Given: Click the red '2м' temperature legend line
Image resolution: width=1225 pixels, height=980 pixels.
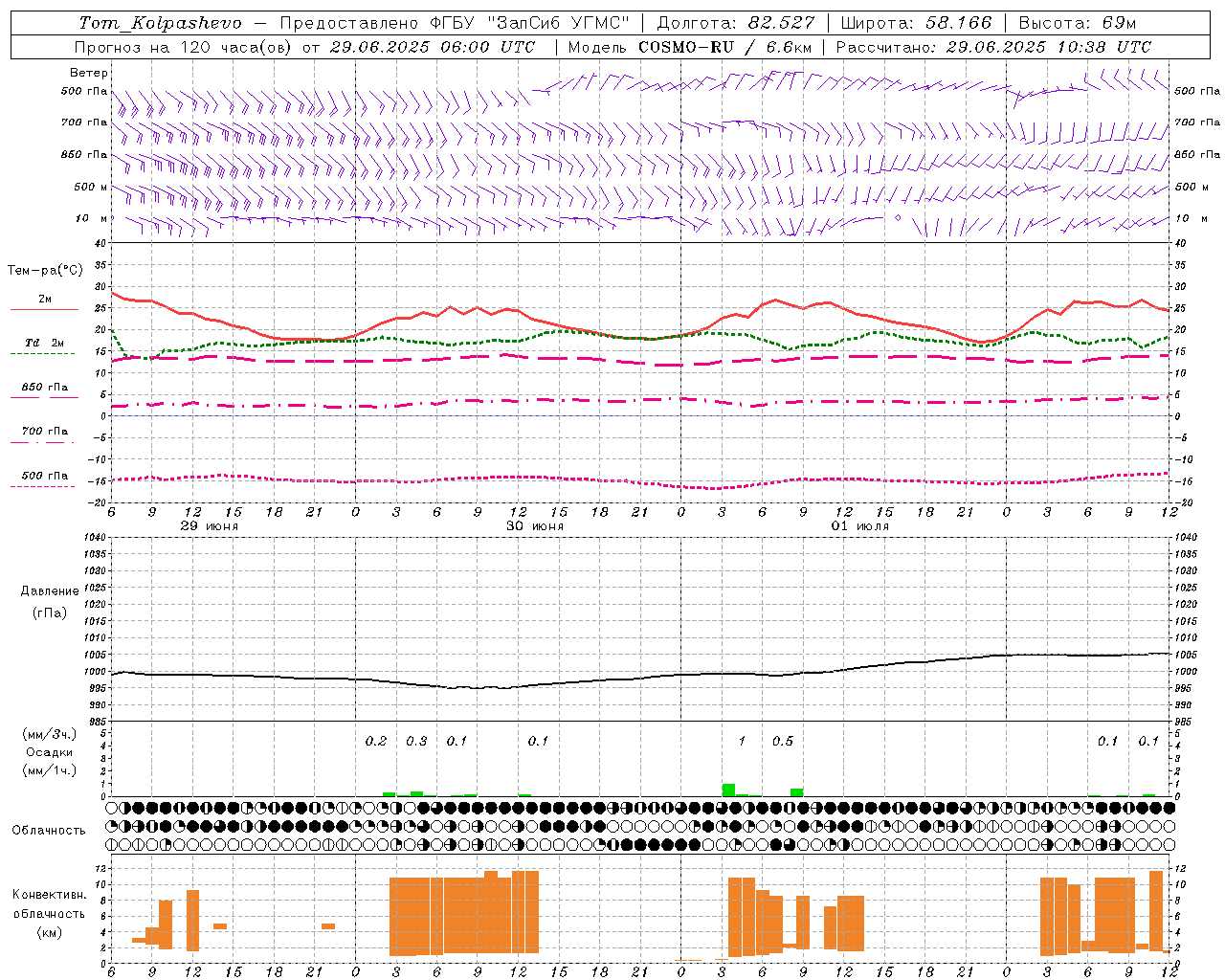Looking at the screenshot, I should [x=44, y=309].
